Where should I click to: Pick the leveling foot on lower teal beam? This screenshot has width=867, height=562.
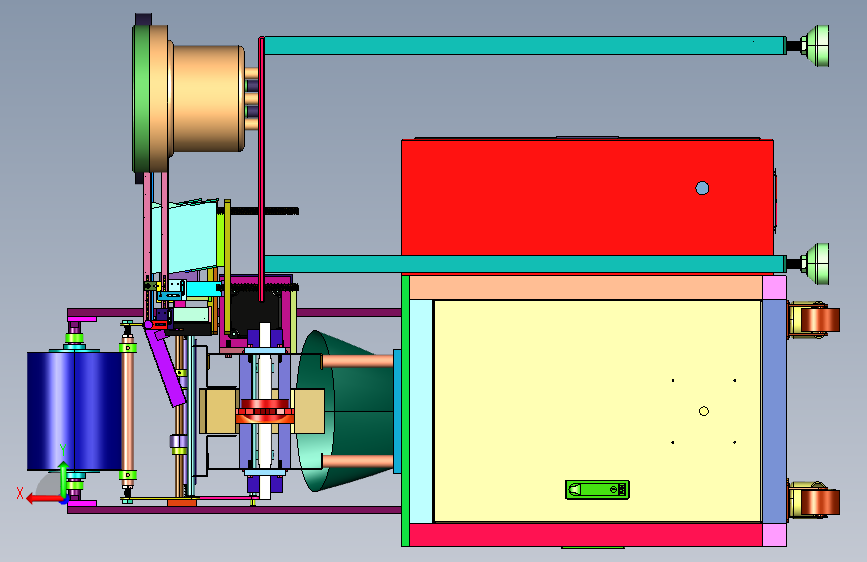pyautogui.click(x=817, y=264)
